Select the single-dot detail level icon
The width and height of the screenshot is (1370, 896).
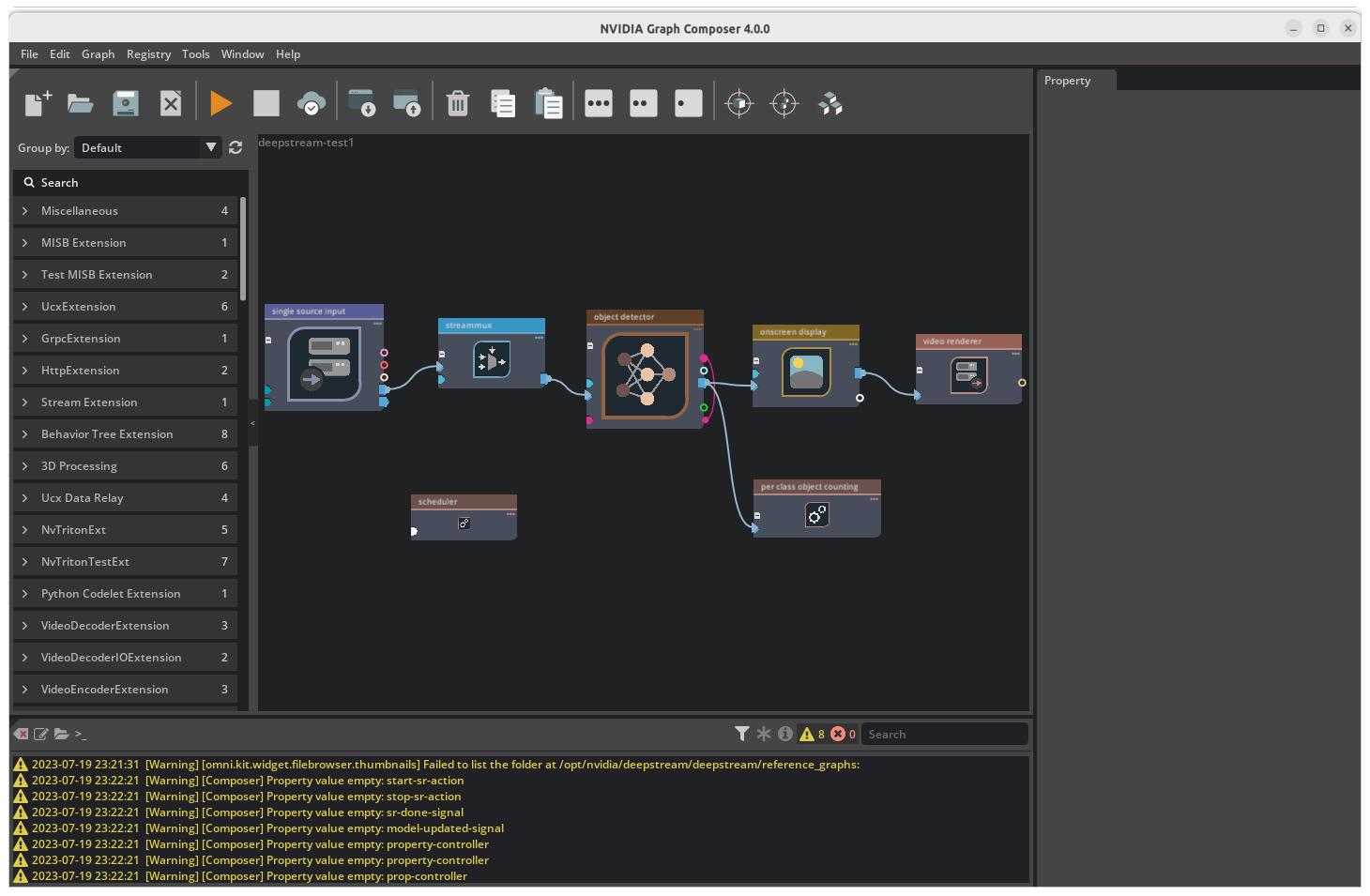[x=689, y=103]
